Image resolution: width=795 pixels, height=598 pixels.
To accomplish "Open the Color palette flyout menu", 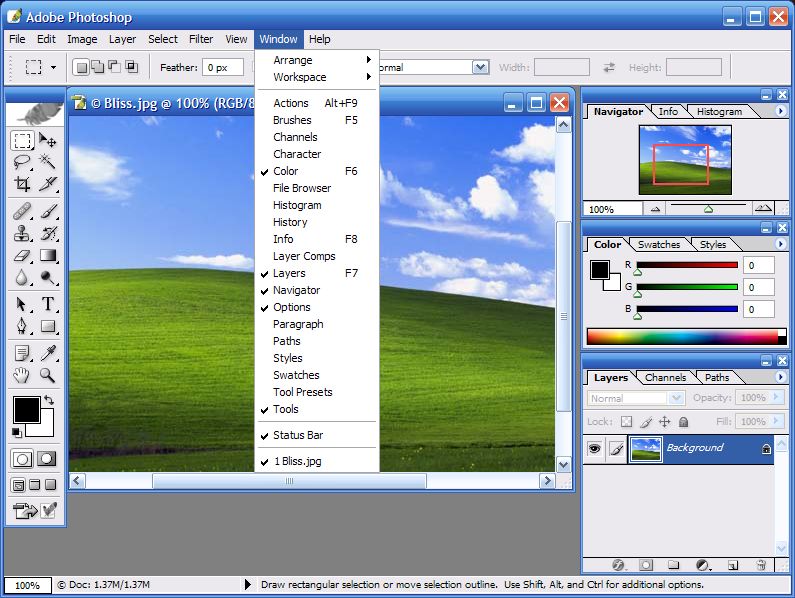I will coord(780,244).
